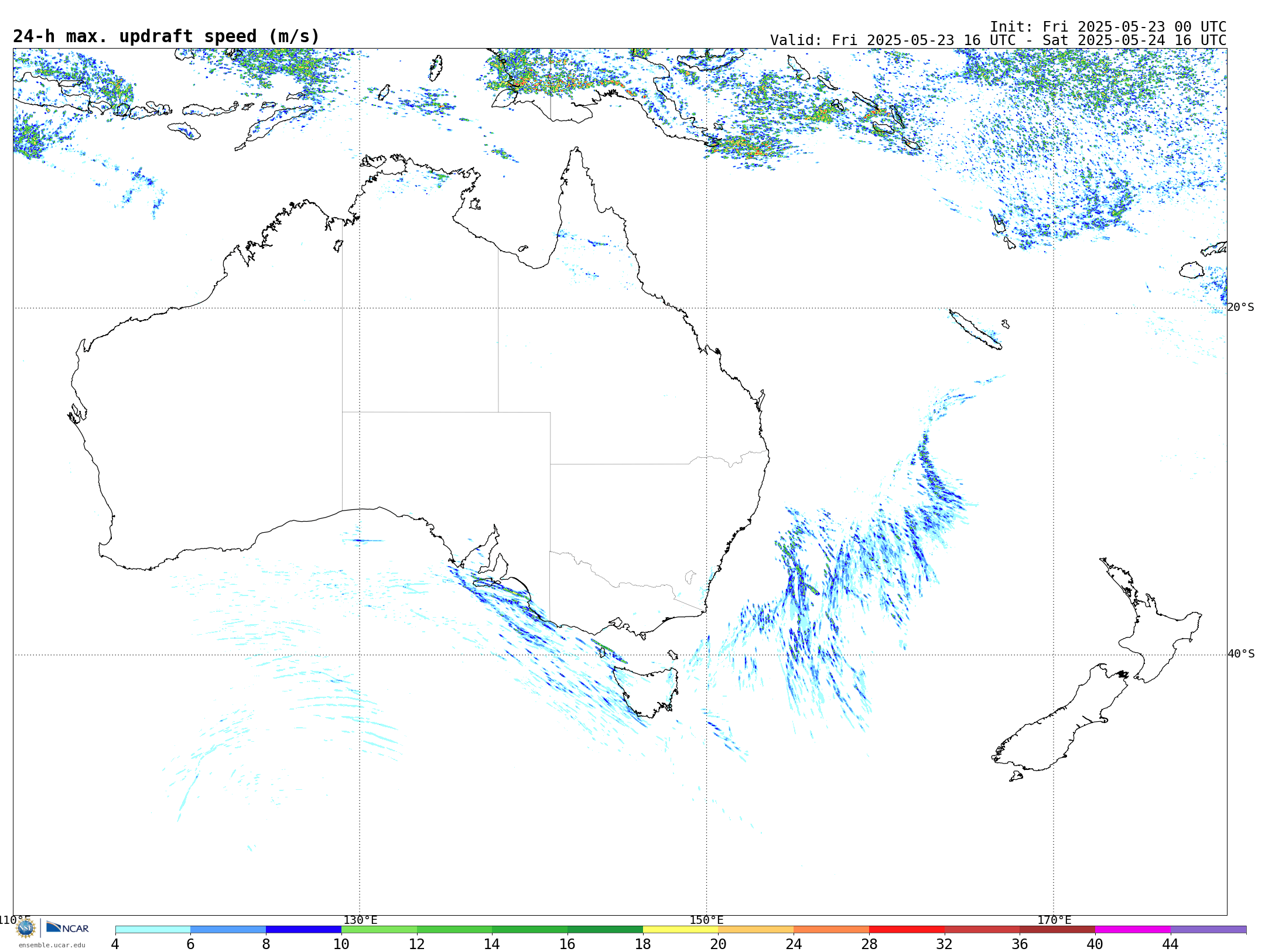Viewport: 1265px width, 952px height.
Task: Click the colorbar tick label "20"
Action: click(719, 944)
